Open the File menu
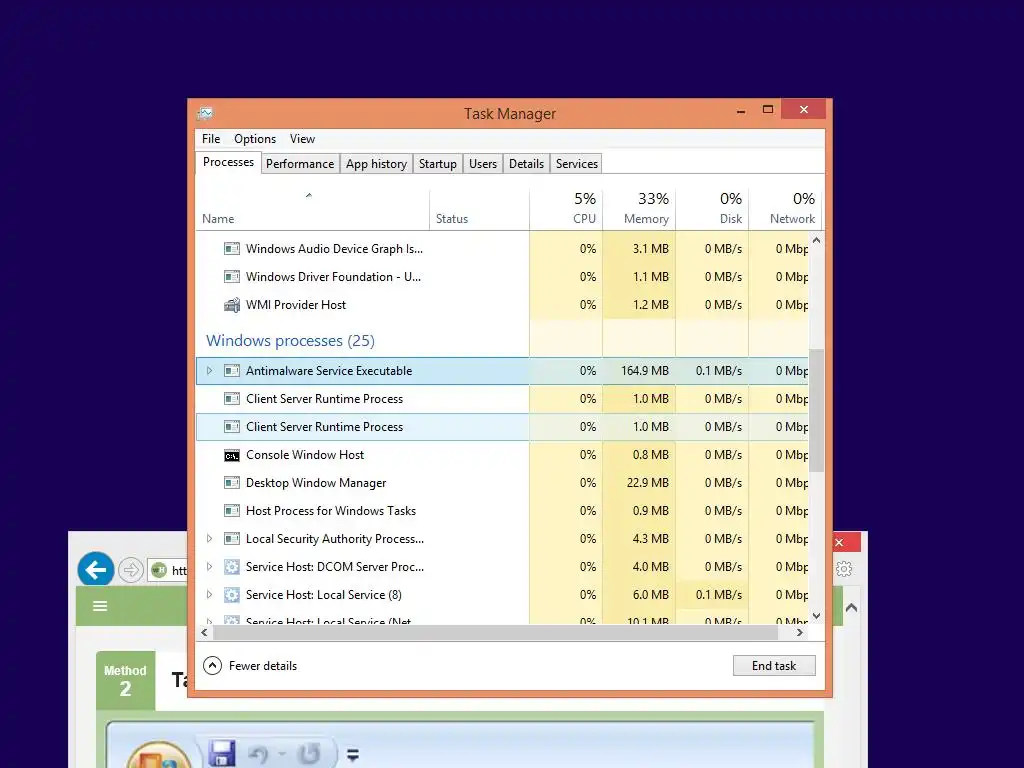The height and width of the screenshot is (768, 1024). [x=211, y=139]
